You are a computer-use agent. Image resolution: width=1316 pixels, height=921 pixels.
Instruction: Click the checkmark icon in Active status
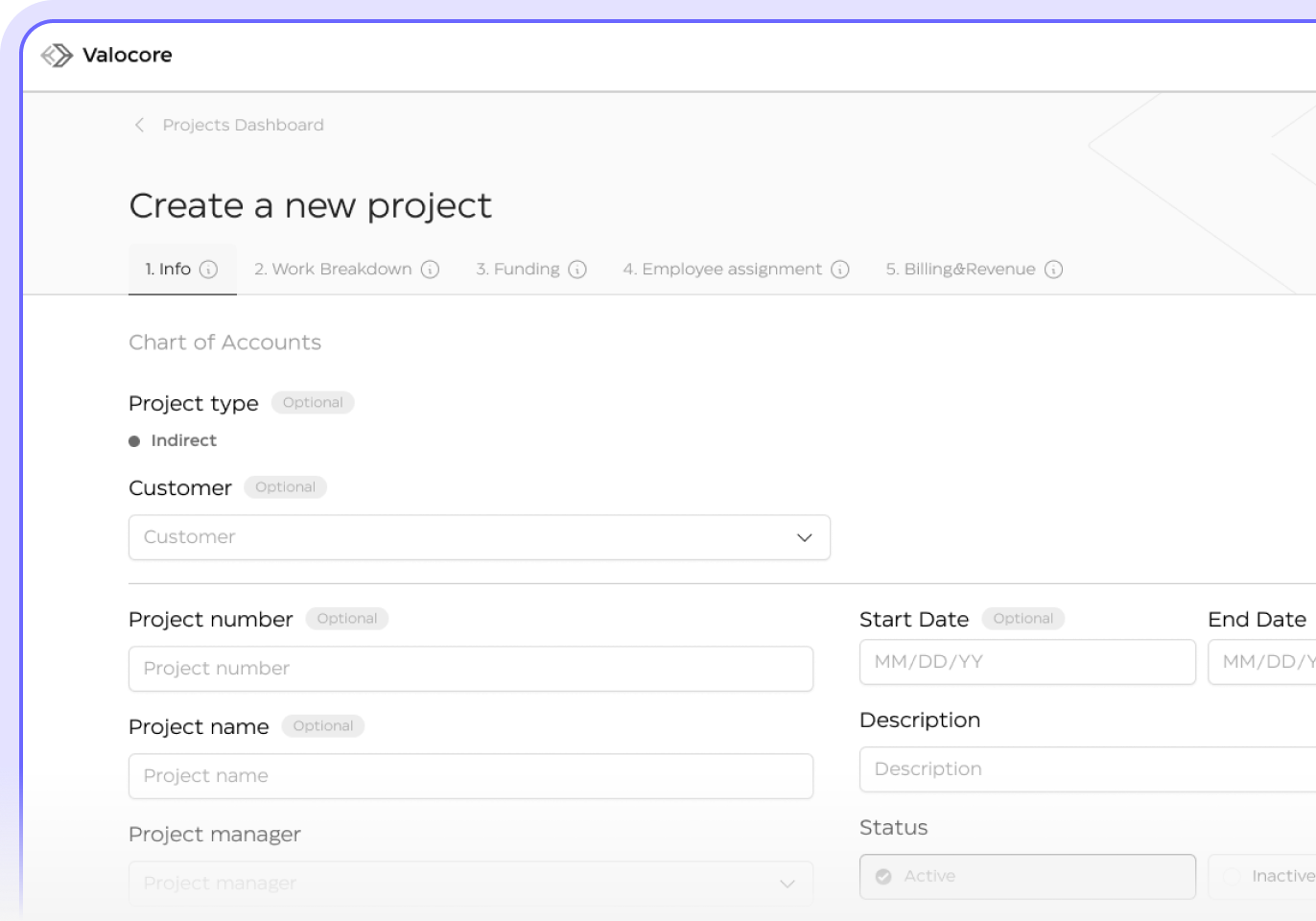pyautogui.click(x=883, y=877)
